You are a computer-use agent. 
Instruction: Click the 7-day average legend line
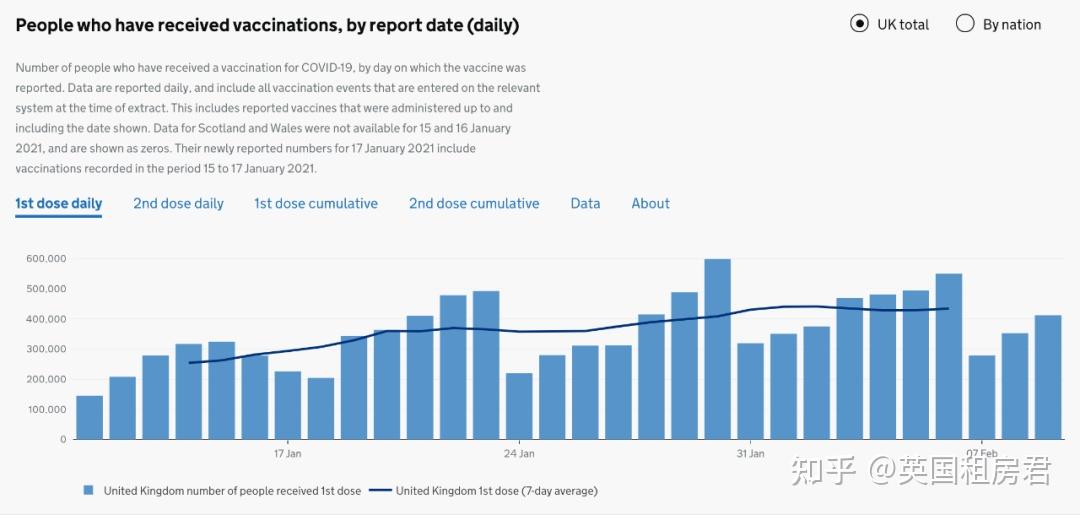point(380,491)
